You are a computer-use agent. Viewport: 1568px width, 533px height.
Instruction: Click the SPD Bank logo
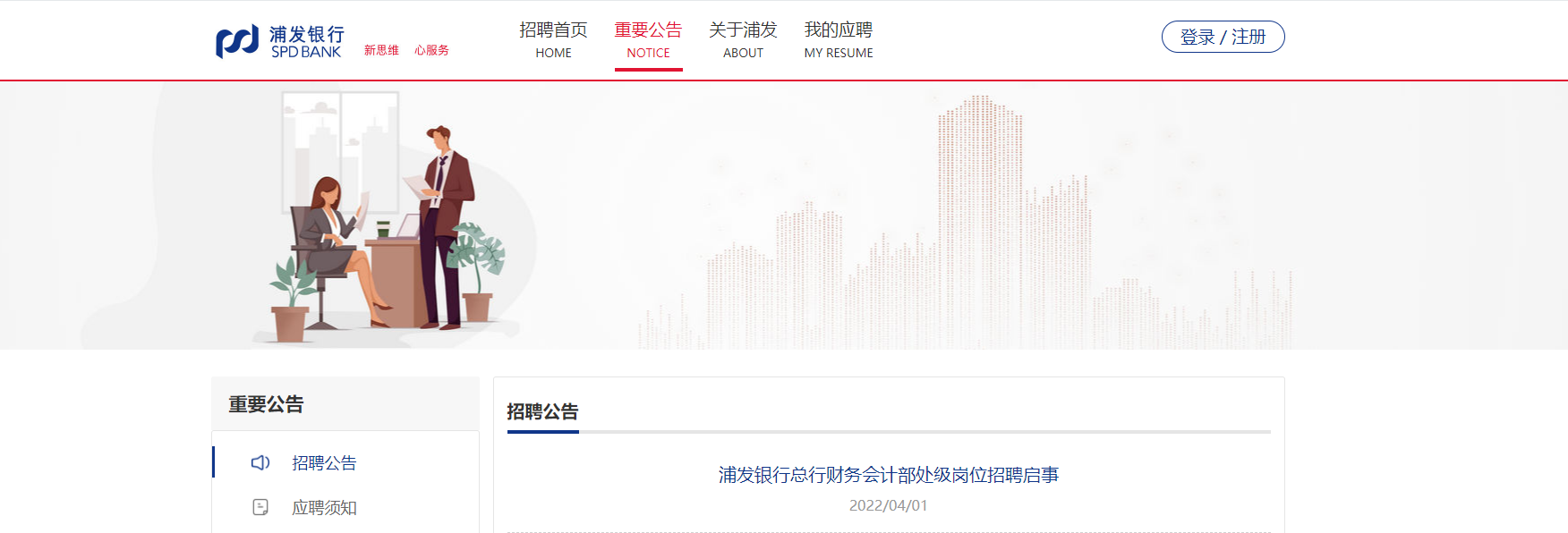pyautogui.click(x=280, y=42)
